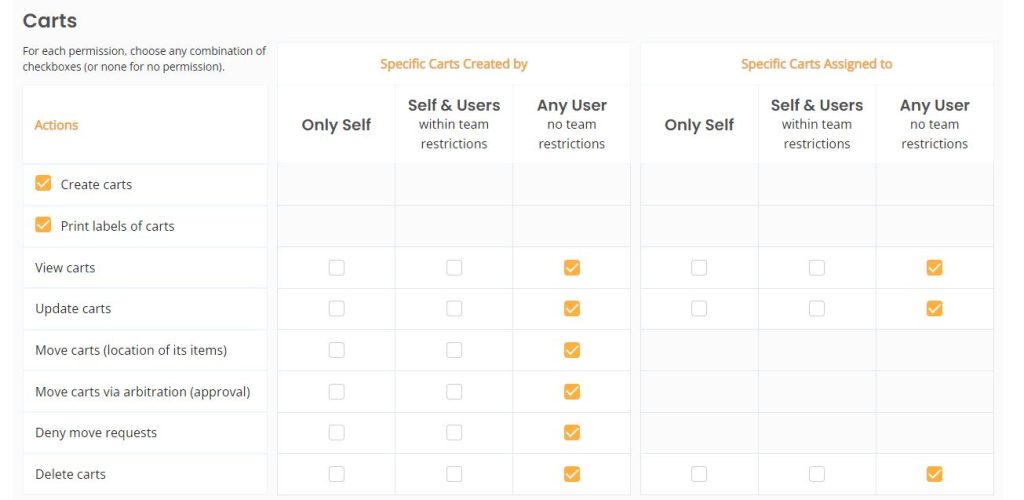1024x500 pixels.
Task: Enable View carts created by Self & Users
Action: 454,268
